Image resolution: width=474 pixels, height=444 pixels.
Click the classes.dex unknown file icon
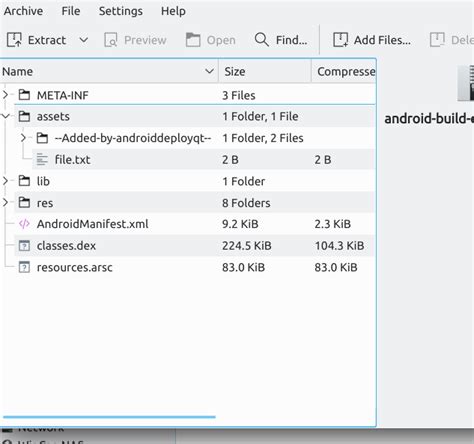(24, 246)
